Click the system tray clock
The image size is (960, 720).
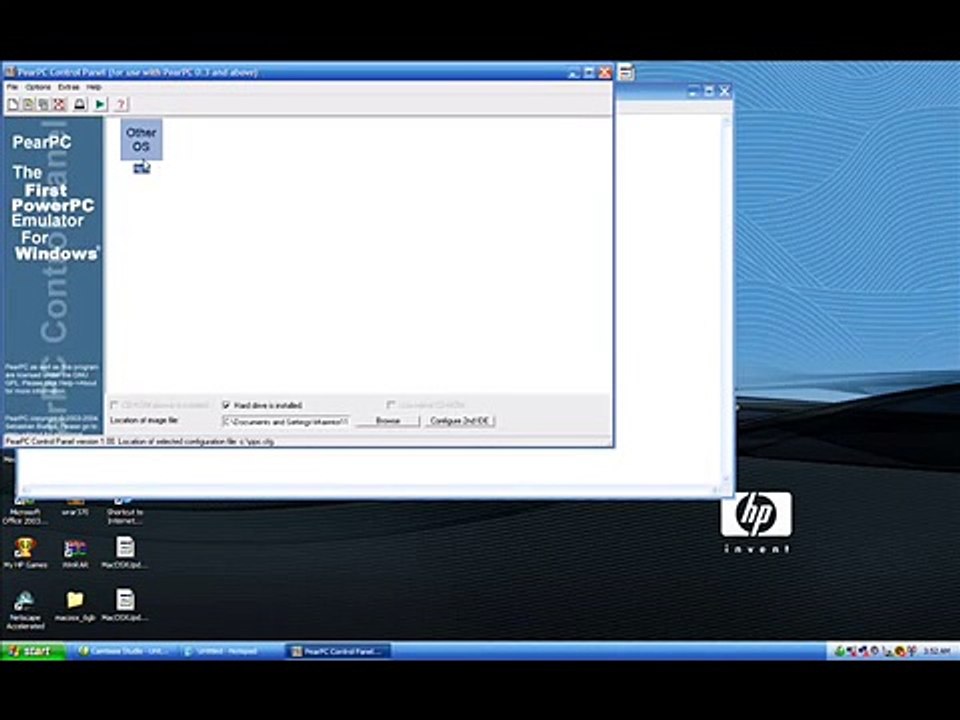coord(937,651)
